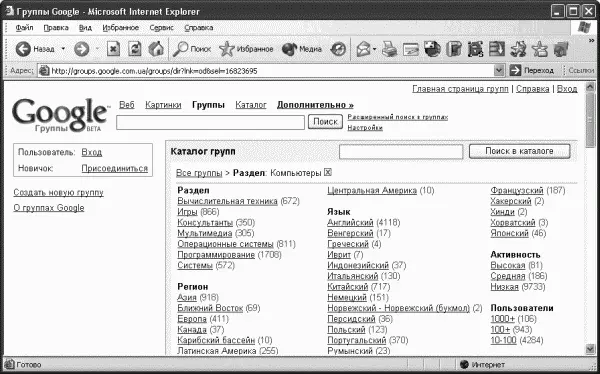600x374 pixels.
Task: Click Создать новую группу link
Action: pyautogui.click(x=59, y=193)
